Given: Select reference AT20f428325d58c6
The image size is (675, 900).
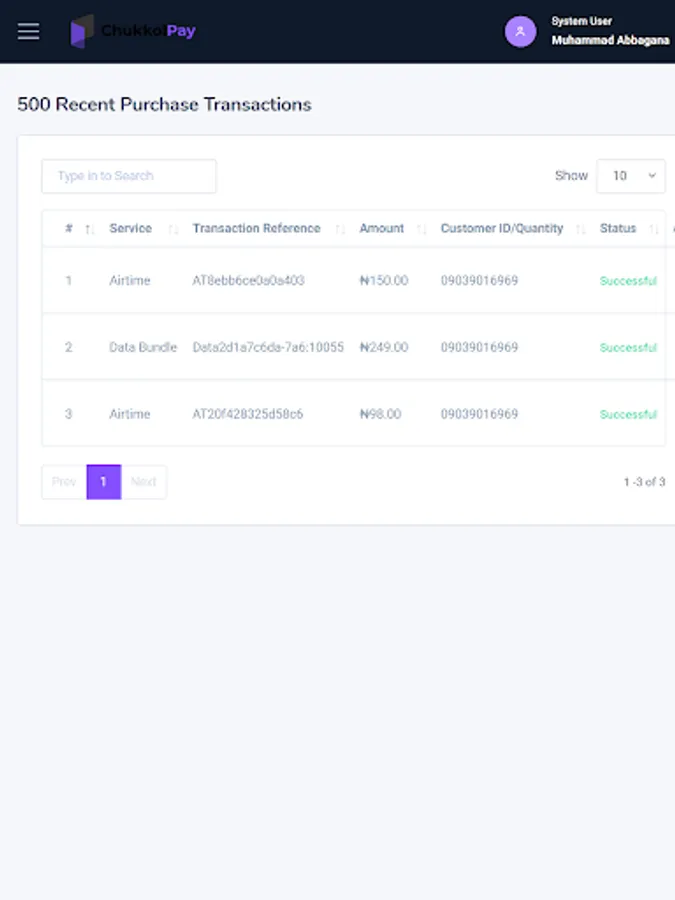Looking at the screenshot, I should point(247,414).
